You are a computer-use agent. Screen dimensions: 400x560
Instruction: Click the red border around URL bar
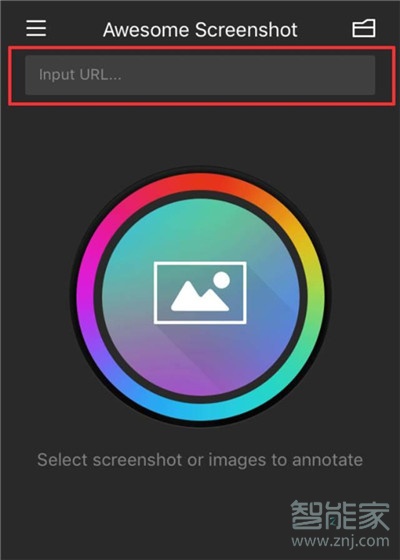pyautogui.click(x=202, y=48)
